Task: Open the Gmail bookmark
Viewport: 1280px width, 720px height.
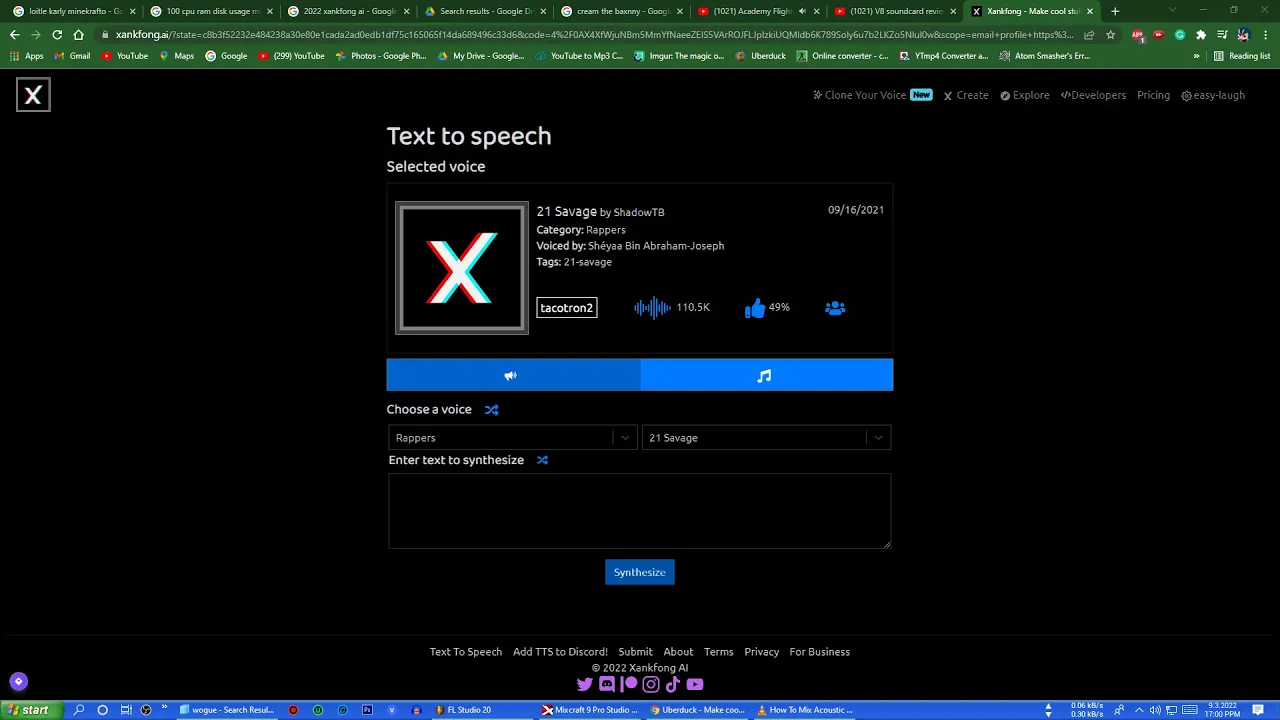Action: 72,56
